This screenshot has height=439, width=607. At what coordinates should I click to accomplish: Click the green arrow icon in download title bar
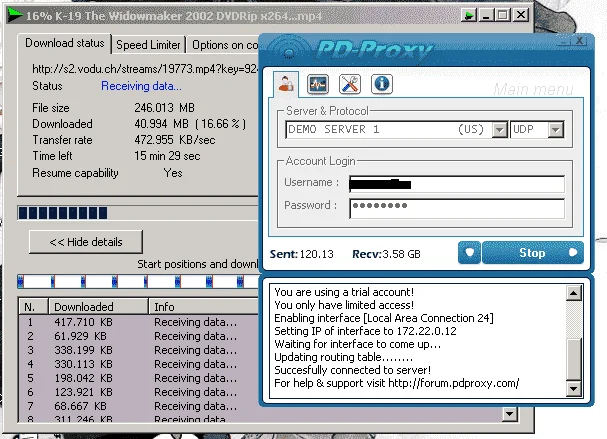pyautogui.click(x=469, y=15)
